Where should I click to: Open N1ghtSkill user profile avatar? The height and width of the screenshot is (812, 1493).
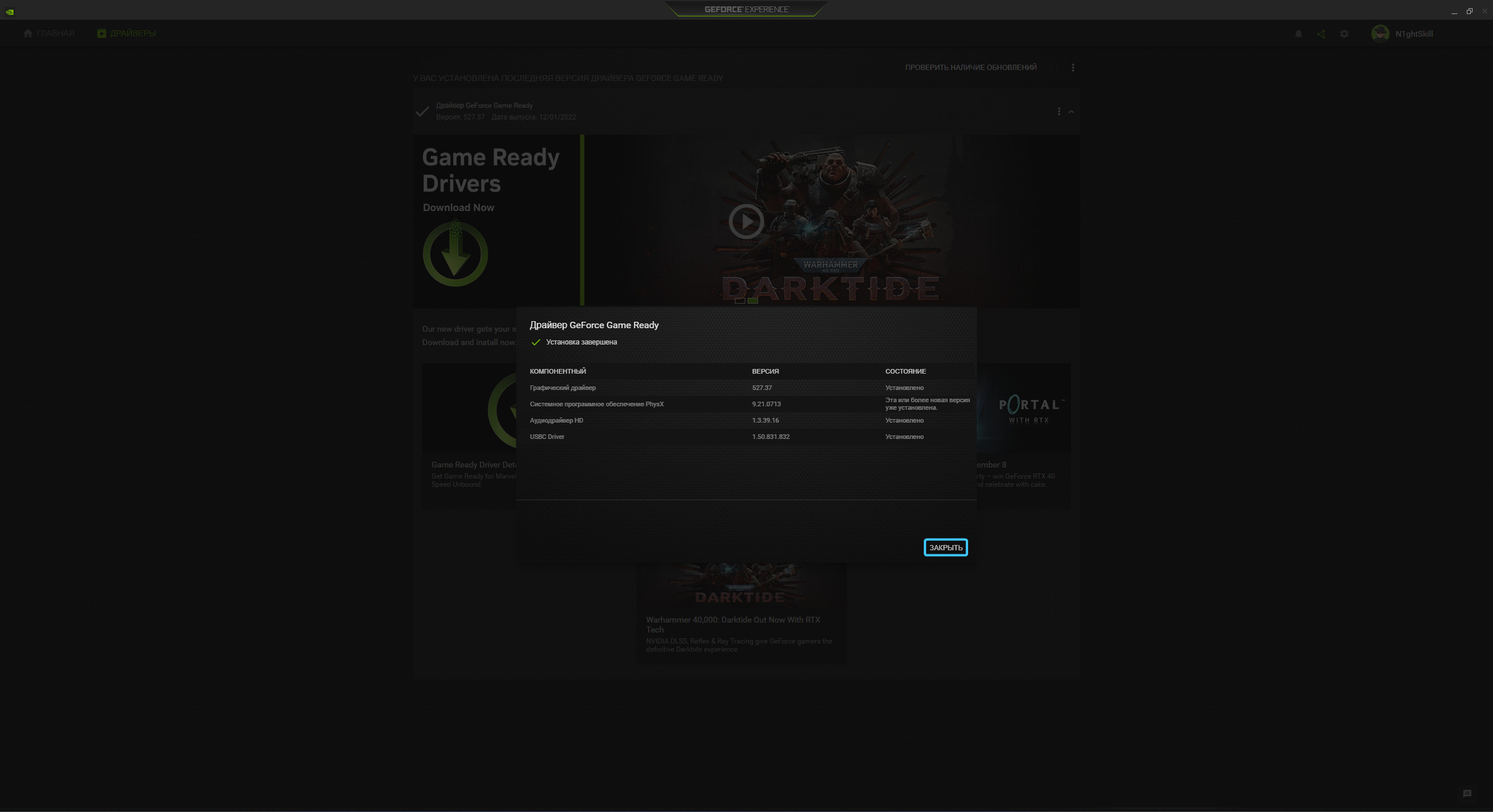coord(1380,34)
